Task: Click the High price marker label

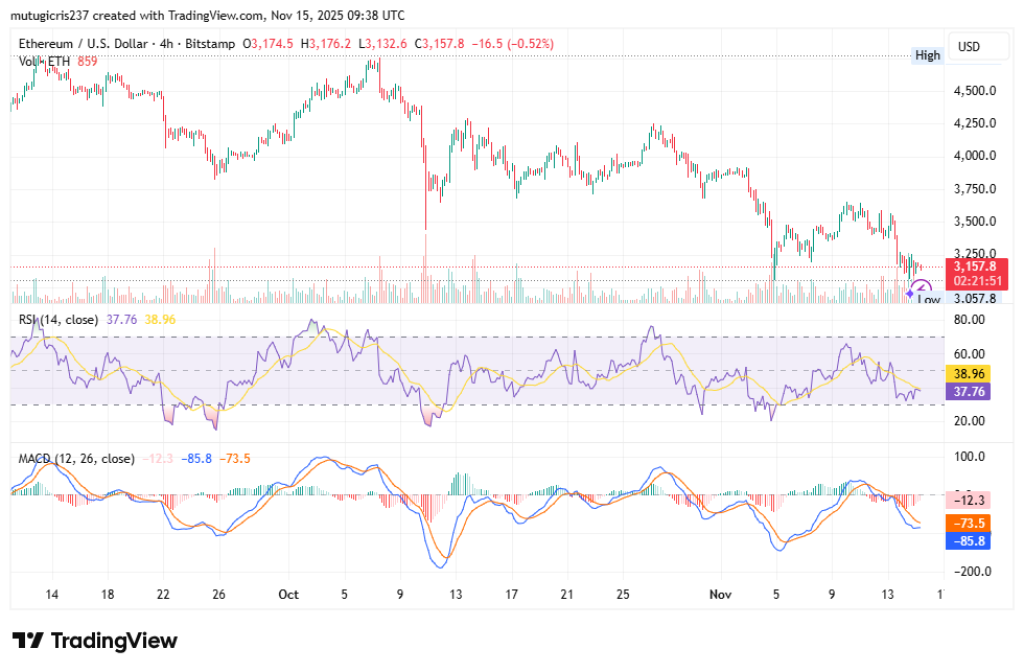Action: 927,56
